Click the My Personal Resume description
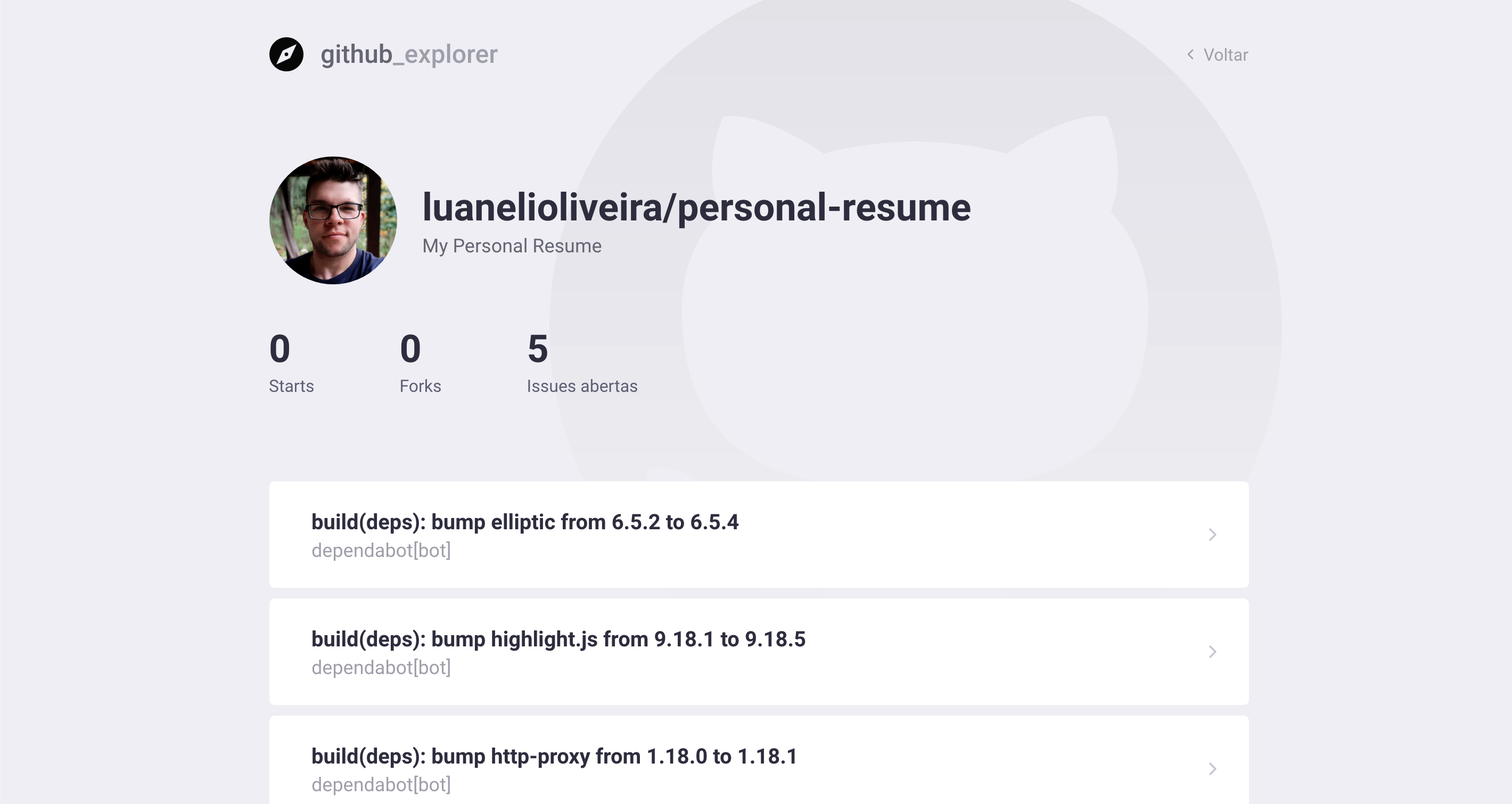The height and width of the screenshot is (804, 1512). (x=511, y=246)
